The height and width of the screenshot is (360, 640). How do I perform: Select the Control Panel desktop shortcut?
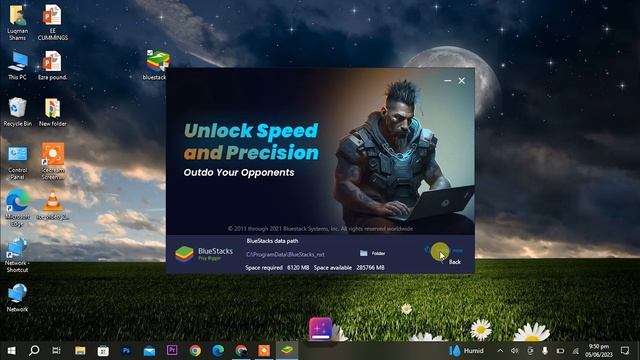tap(17, 162)
